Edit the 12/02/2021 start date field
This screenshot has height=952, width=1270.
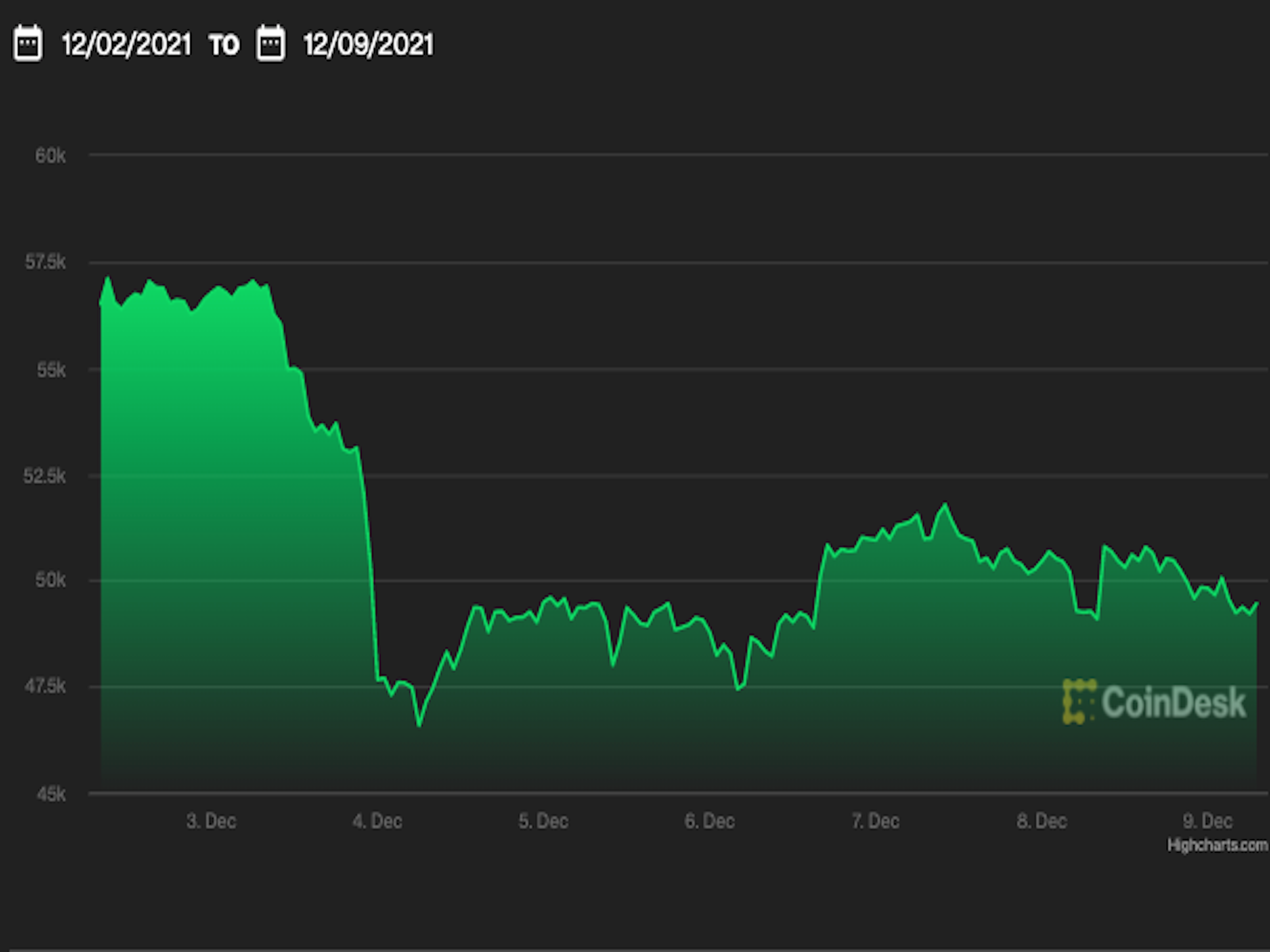tap(126, 44)
